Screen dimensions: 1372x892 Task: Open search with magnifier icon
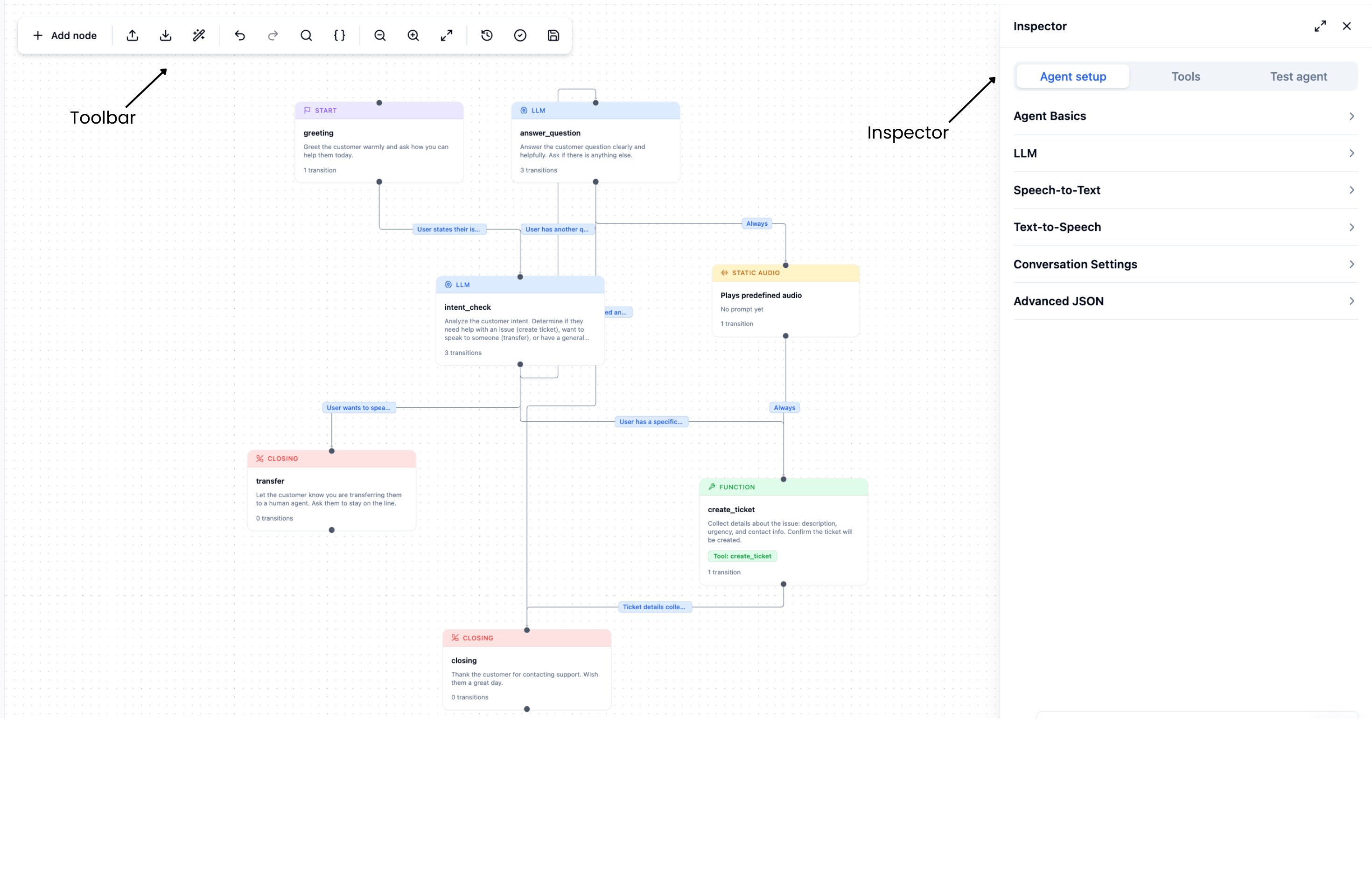tap(306, 36)
